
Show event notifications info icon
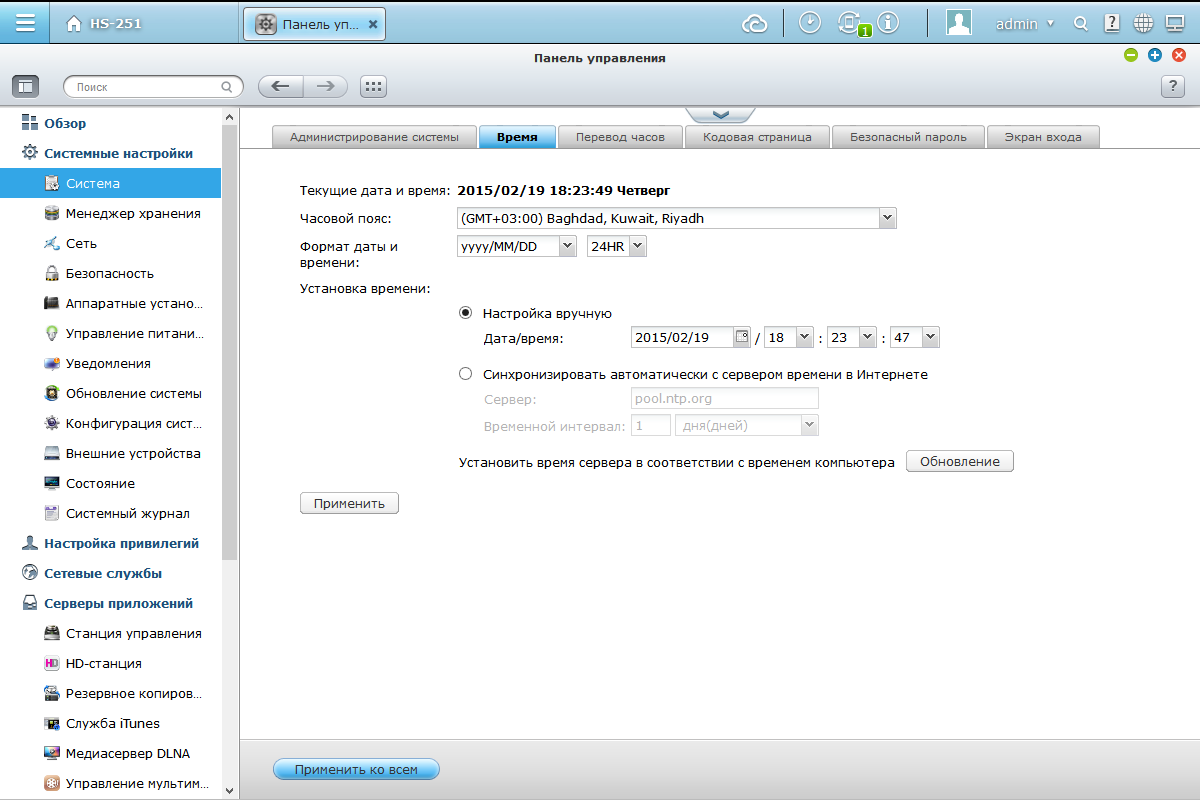888,23
